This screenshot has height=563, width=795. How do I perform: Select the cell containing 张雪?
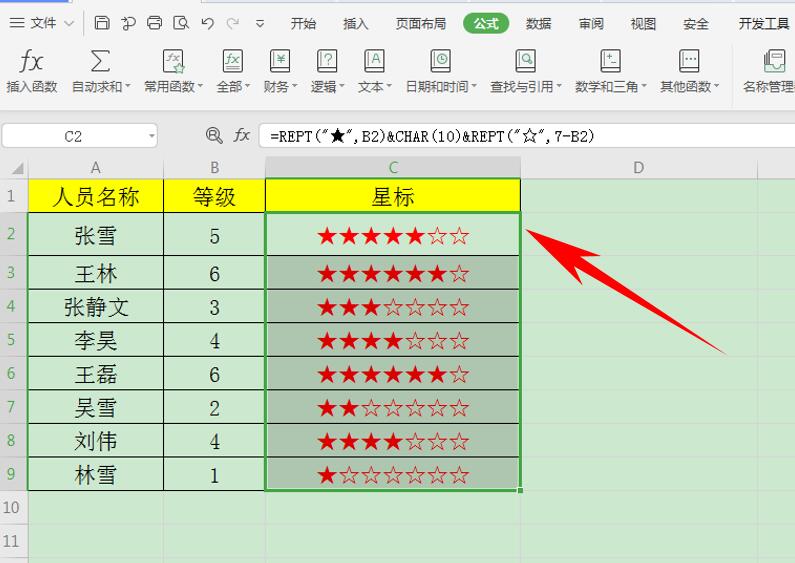(x=96, y=234)
